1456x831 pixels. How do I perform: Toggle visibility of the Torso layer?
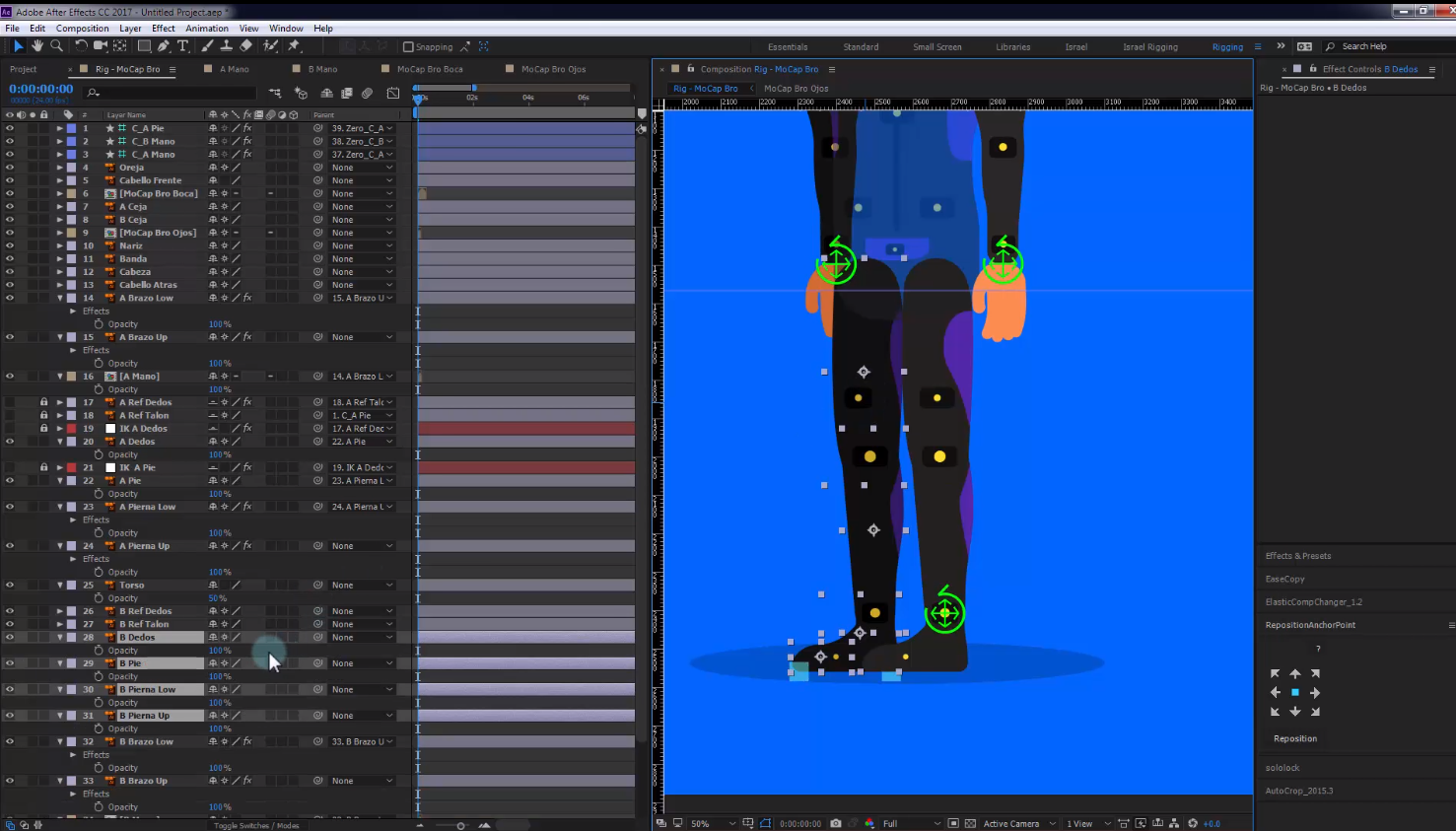coord(10,585)
